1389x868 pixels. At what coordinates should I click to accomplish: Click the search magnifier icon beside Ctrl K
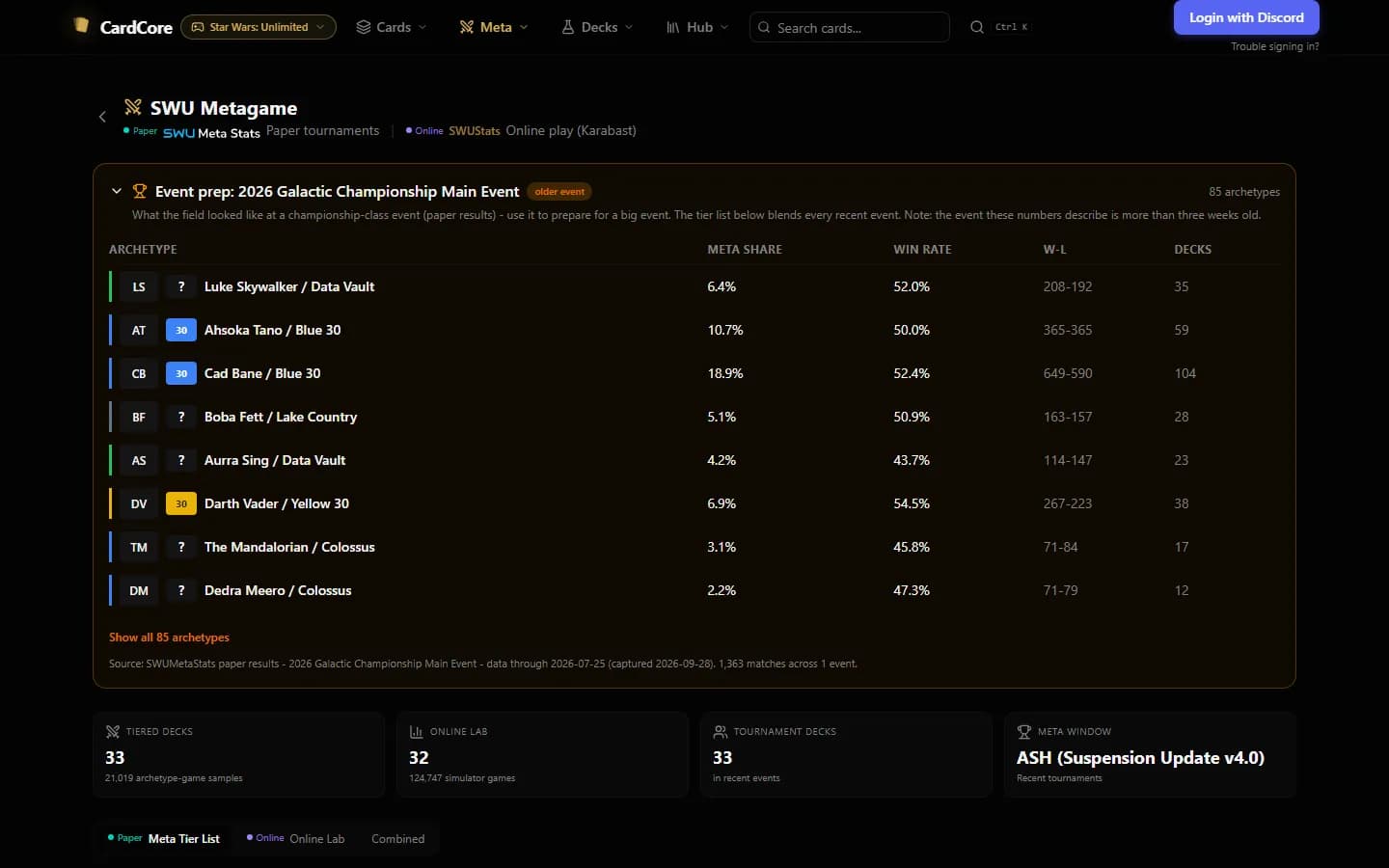[x=977, y=27]
